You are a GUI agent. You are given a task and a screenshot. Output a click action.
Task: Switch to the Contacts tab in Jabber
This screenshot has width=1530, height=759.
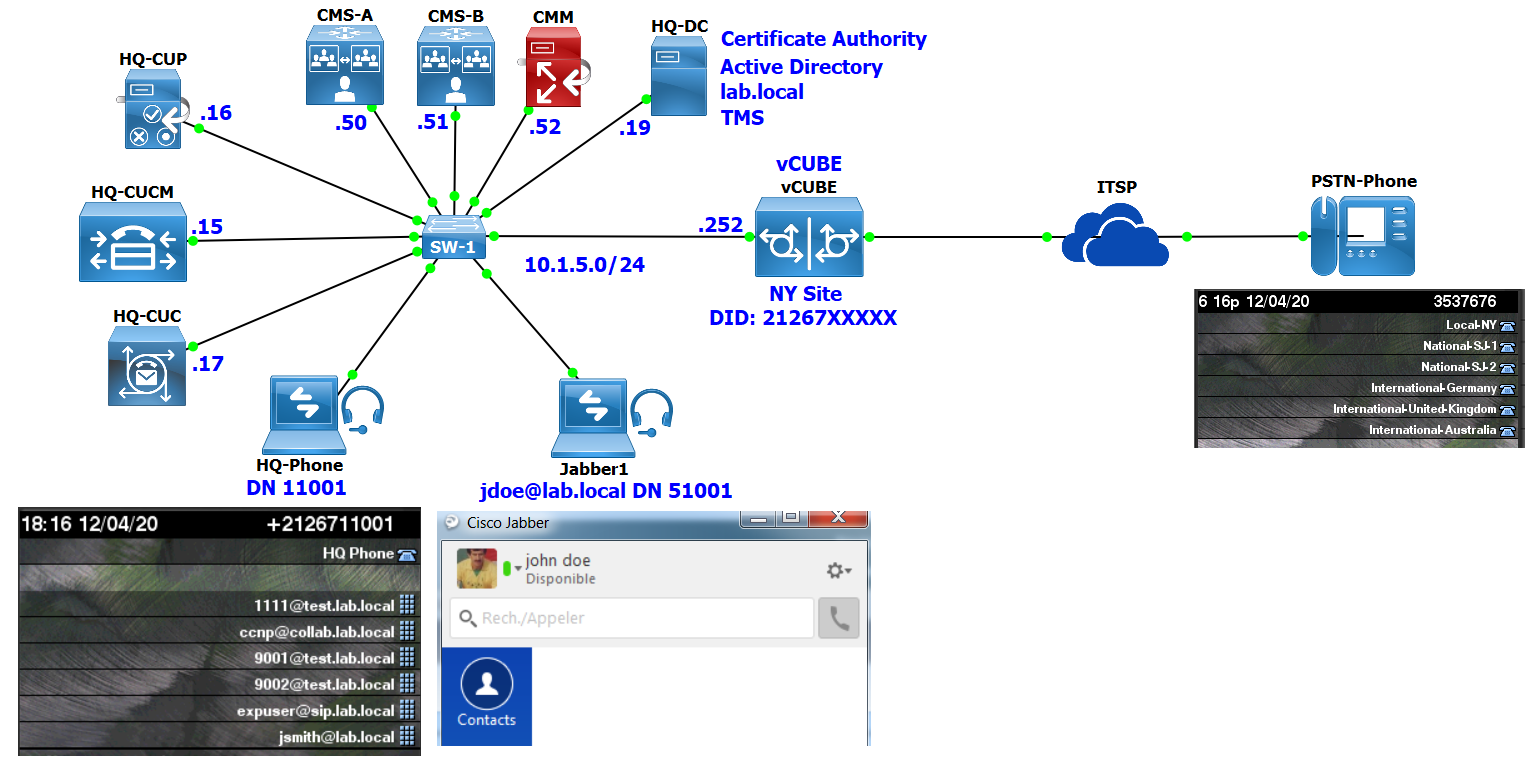pyautogui.click(x=486, y=696)
